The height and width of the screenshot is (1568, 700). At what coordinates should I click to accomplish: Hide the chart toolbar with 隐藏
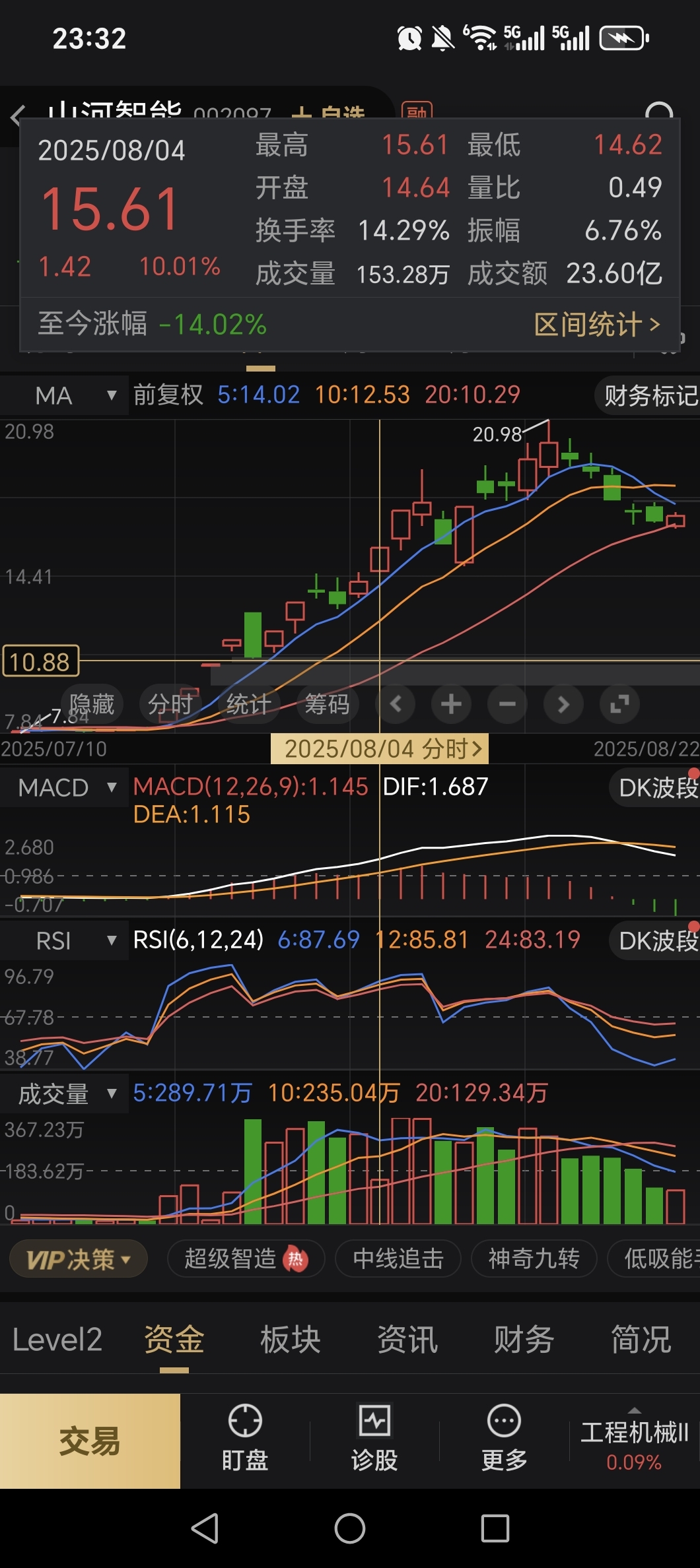tap(92, 704)
